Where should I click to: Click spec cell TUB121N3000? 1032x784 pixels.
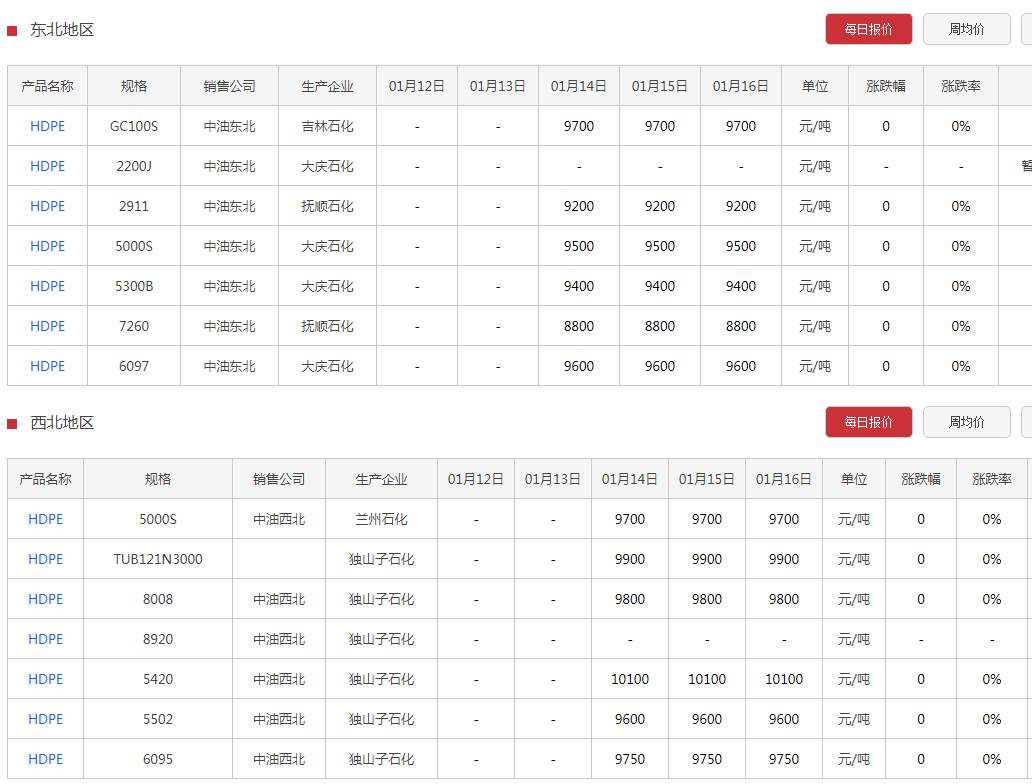click(158, 560)
